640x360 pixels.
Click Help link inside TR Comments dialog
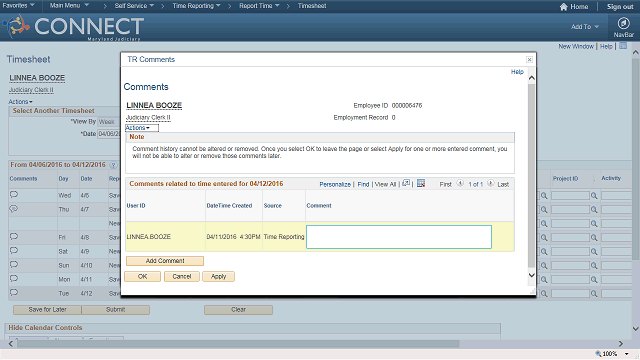click(517, 72)
